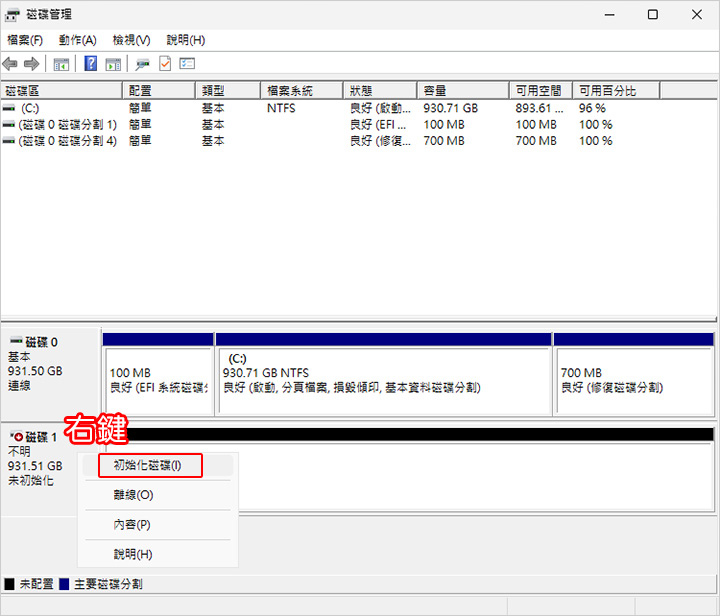Click the Disk Management app icon in title bar

click(x=12, y=15)
